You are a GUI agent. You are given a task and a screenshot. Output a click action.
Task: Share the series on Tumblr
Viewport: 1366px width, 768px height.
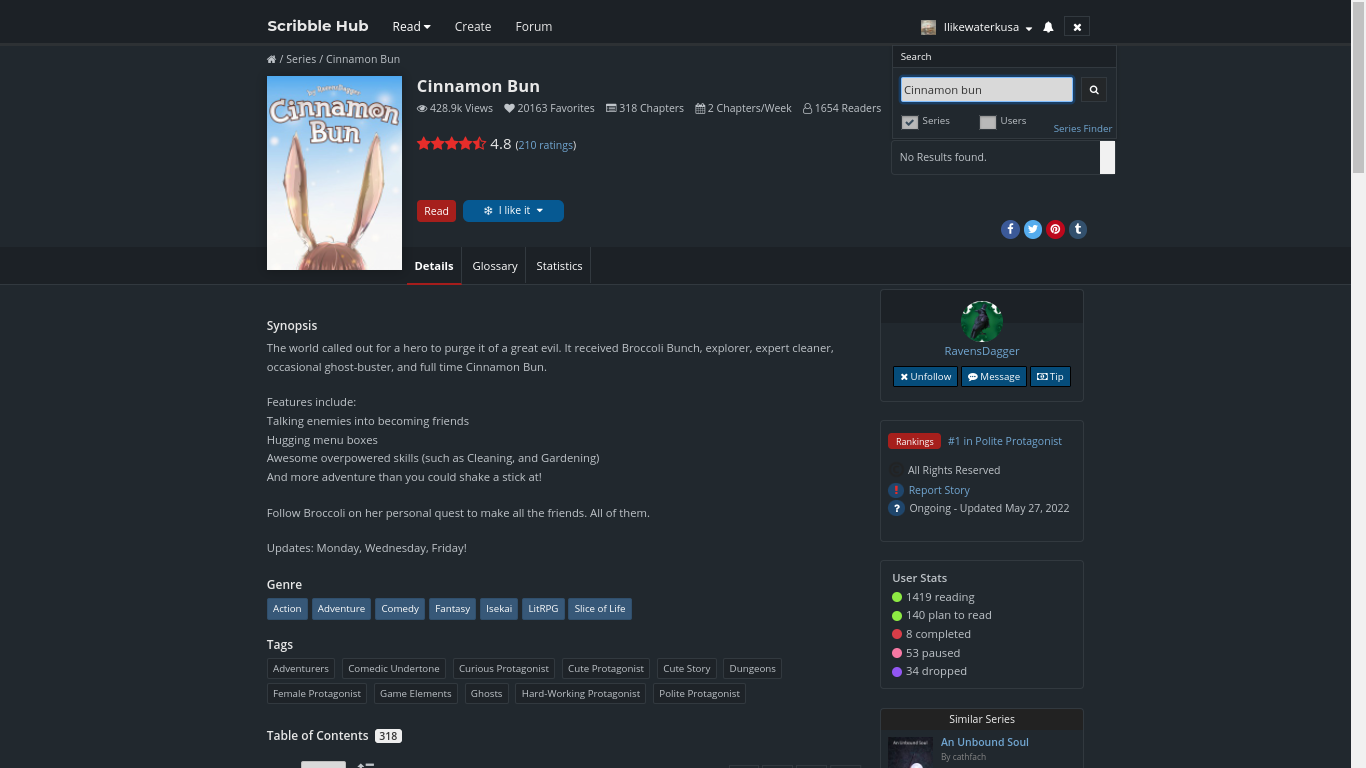(x=1078, y=229)
